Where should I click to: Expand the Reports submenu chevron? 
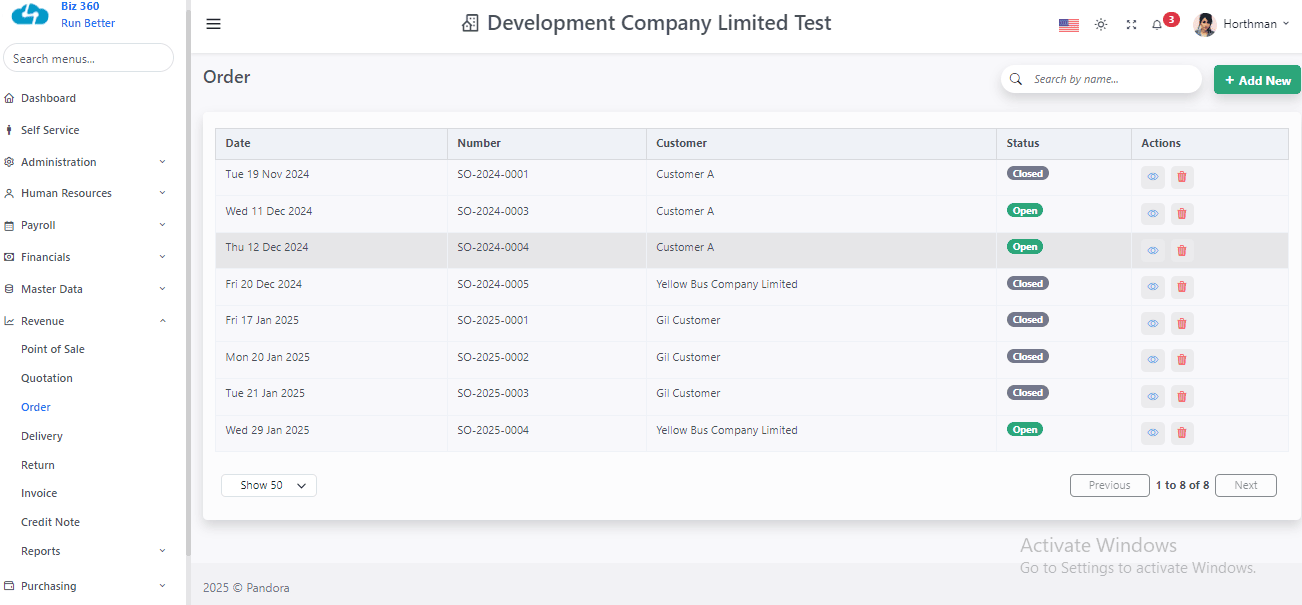[163, 551]
